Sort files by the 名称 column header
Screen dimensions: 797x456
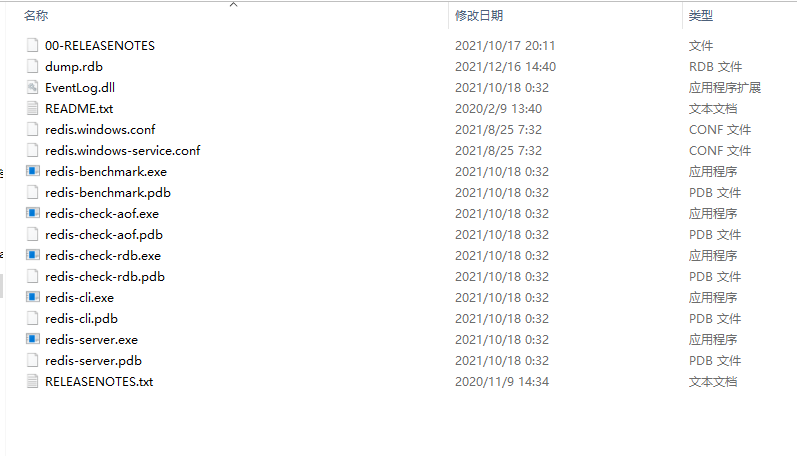click(36, 16)
